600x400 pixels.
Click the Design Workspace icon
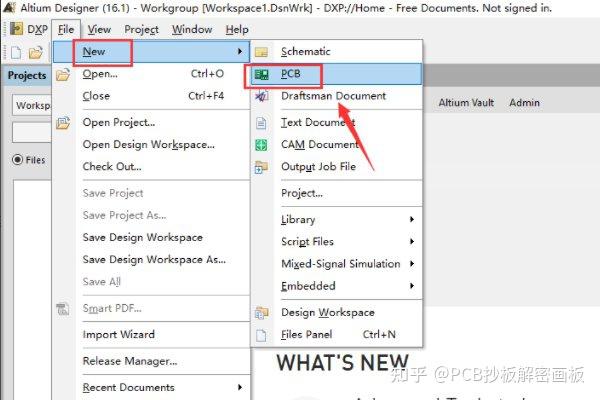(x=261, y=313)
